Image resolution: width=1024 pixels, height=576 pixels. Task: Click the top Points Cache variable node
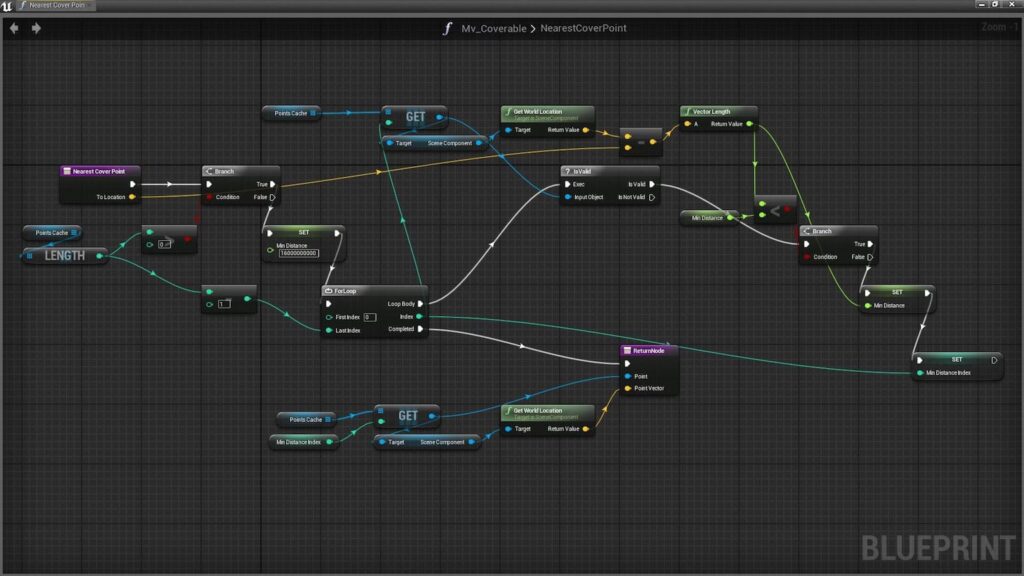pos(291,113)
